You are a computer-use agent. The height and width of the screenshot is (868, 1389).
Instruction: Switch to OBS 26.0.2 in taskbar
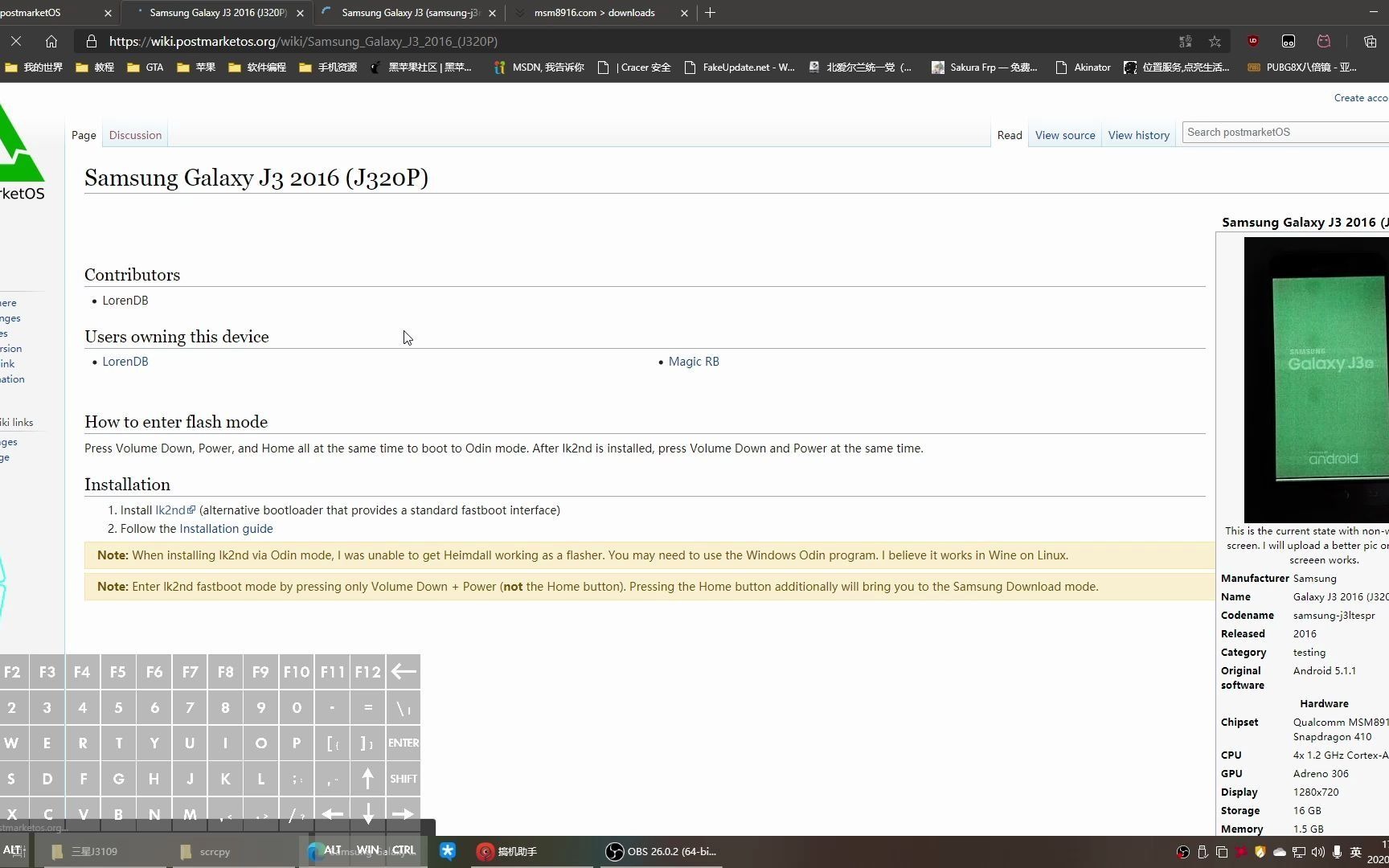tap(662, 852)
